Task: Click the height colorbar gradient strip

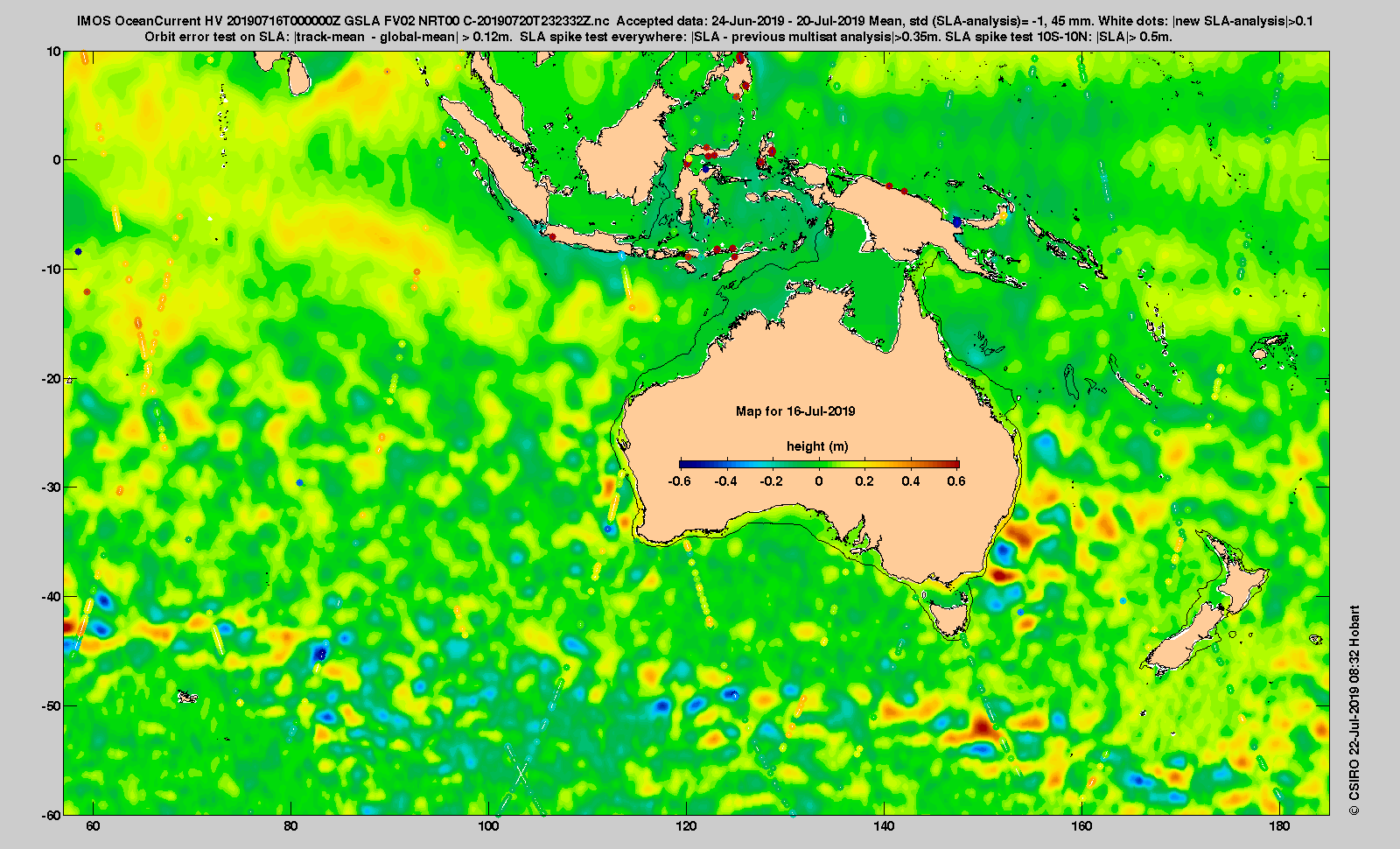Action: tap(819, 464)
